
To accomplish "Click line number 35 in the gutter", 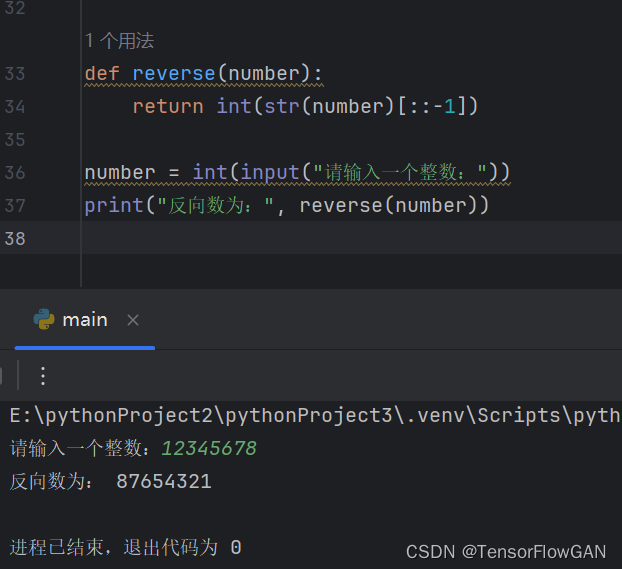I will (15, 140).
